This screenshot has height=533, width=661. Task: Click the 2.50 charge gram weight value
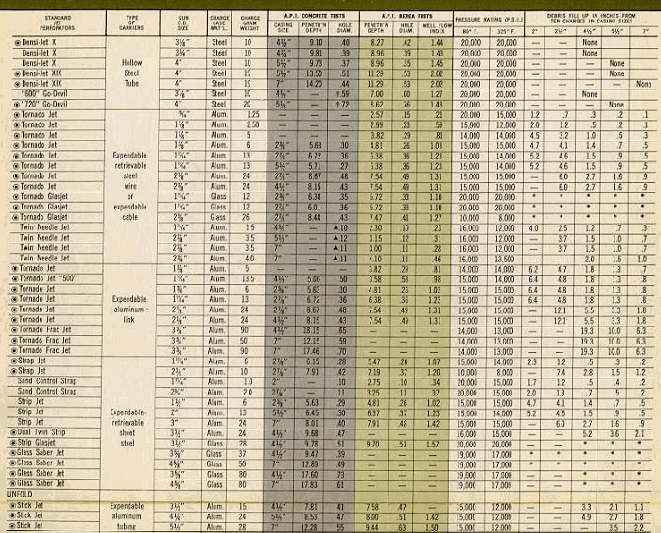[252, 125]
